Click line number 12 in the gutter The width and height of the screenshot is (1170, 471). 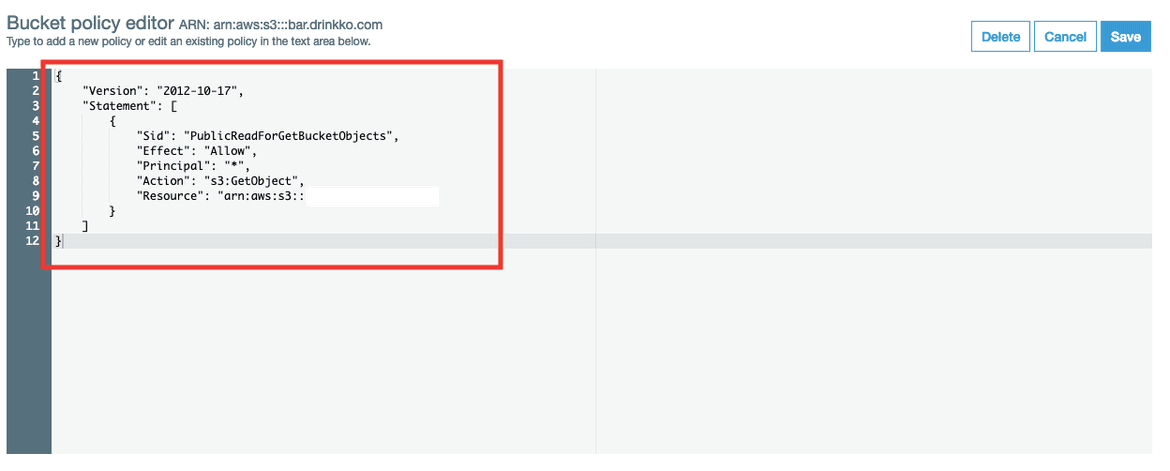[x=34, y=241]
